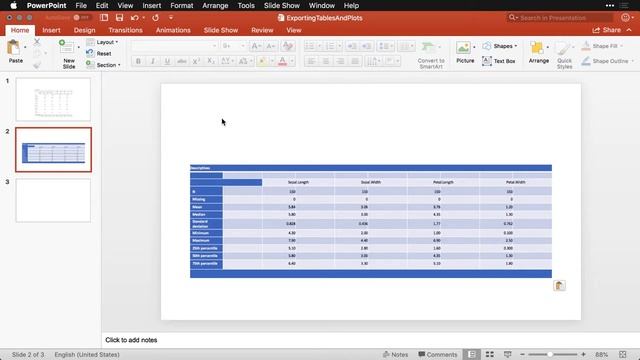Screen dimensions: 640x360
Task: Toggle the AutoSave switch
Action: 82,18
